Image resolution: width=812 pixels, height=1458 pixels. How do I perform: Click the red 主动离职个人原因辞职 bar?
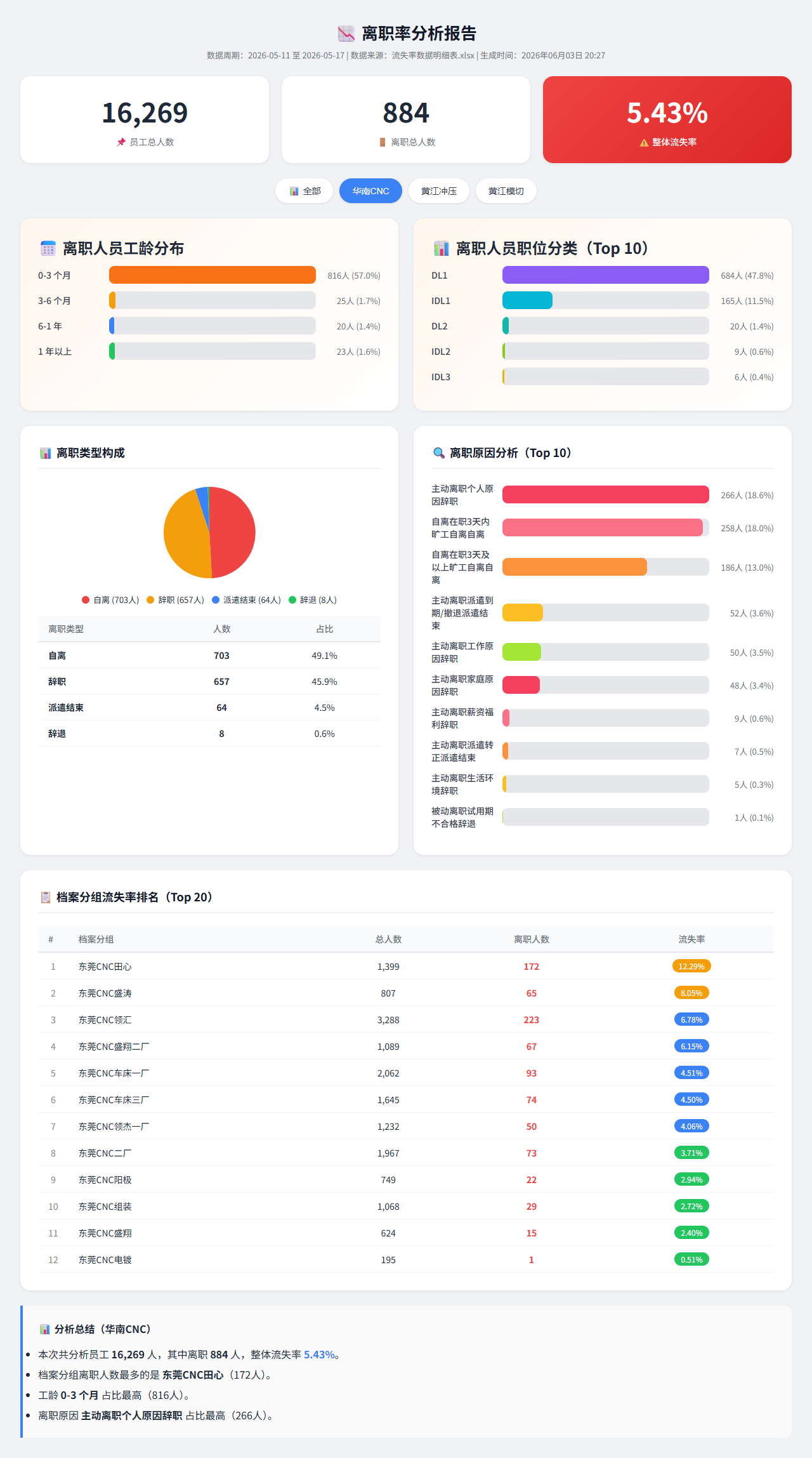606,494
